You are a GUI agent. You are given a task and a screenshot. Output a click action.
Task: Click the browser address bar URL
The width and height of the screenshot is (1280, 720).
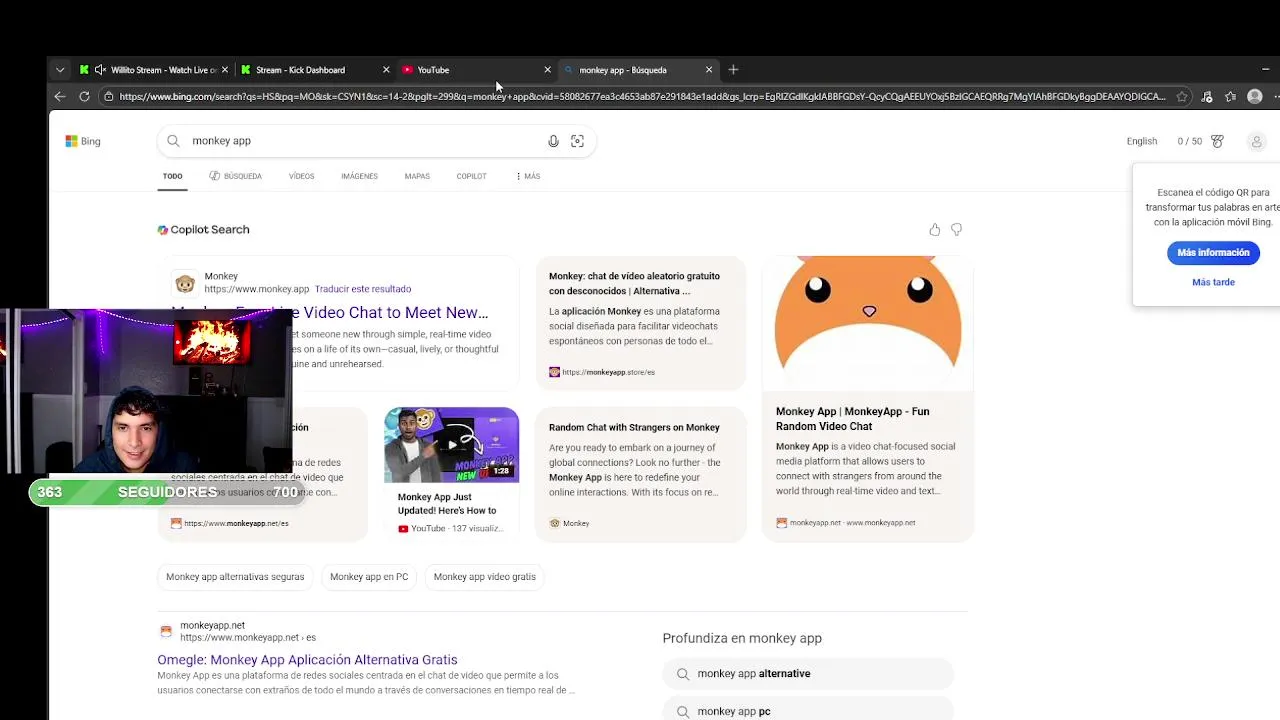[642, 97]
